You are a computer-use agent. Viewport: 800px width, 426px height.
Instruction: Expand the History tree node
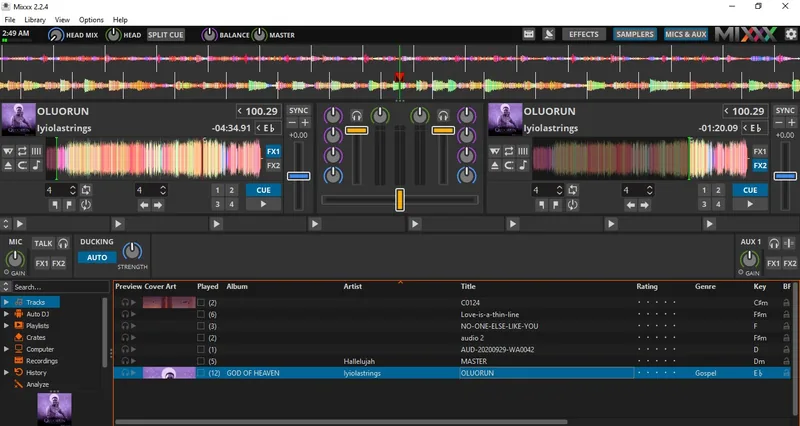pos(6,372)
